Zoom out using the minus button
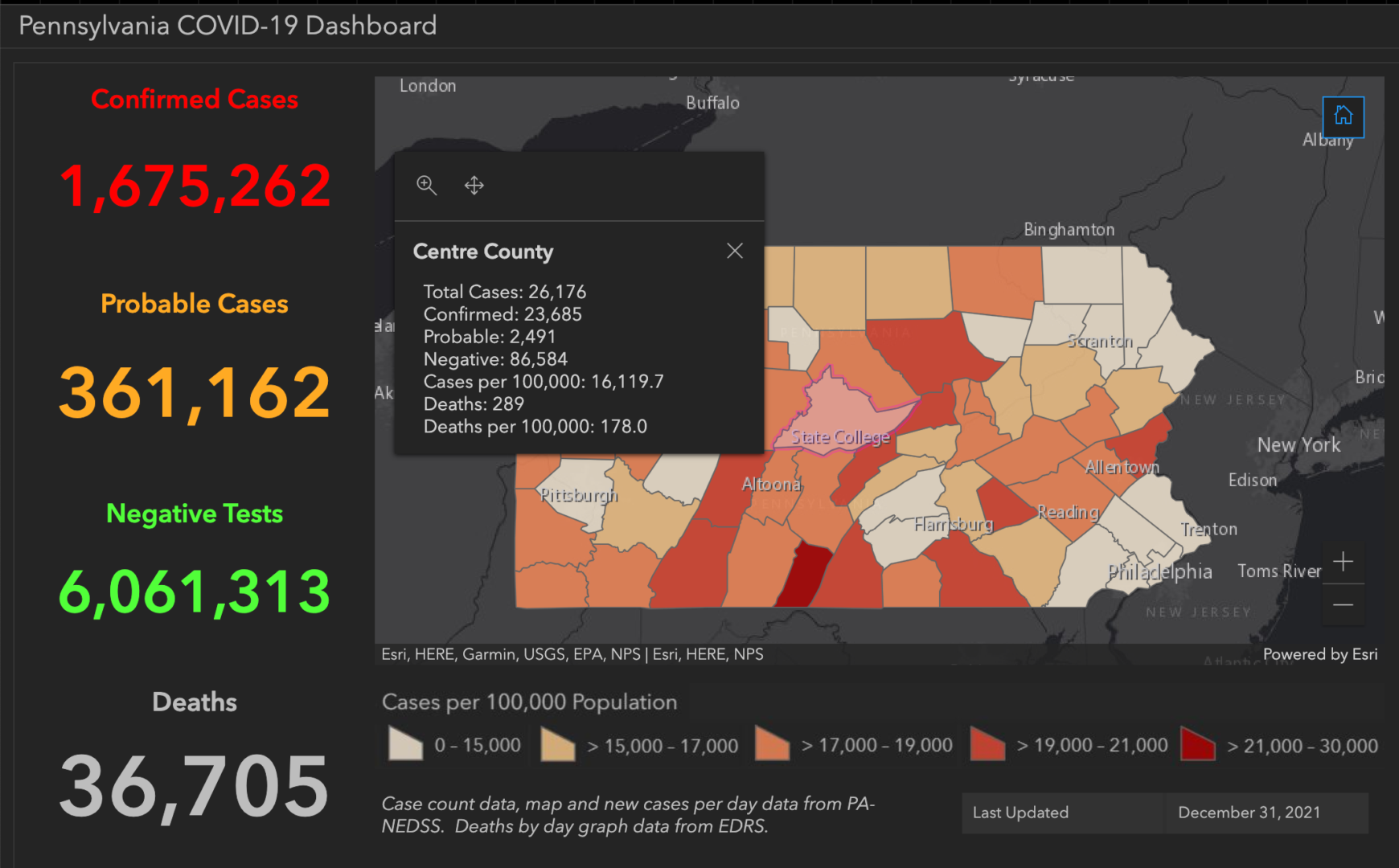This screenshot has height=868, width=1399. [1344, 604]
